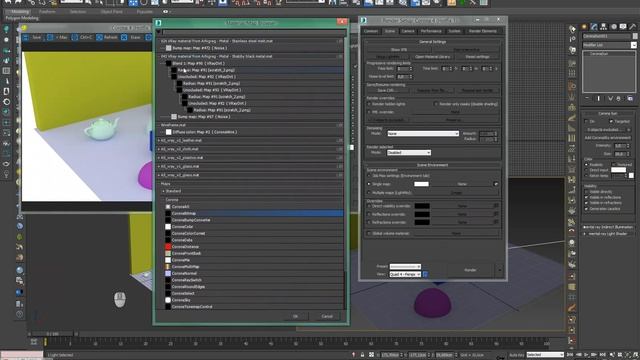
Task: Collapse the Standard maps group
Action: click(164, 191)
